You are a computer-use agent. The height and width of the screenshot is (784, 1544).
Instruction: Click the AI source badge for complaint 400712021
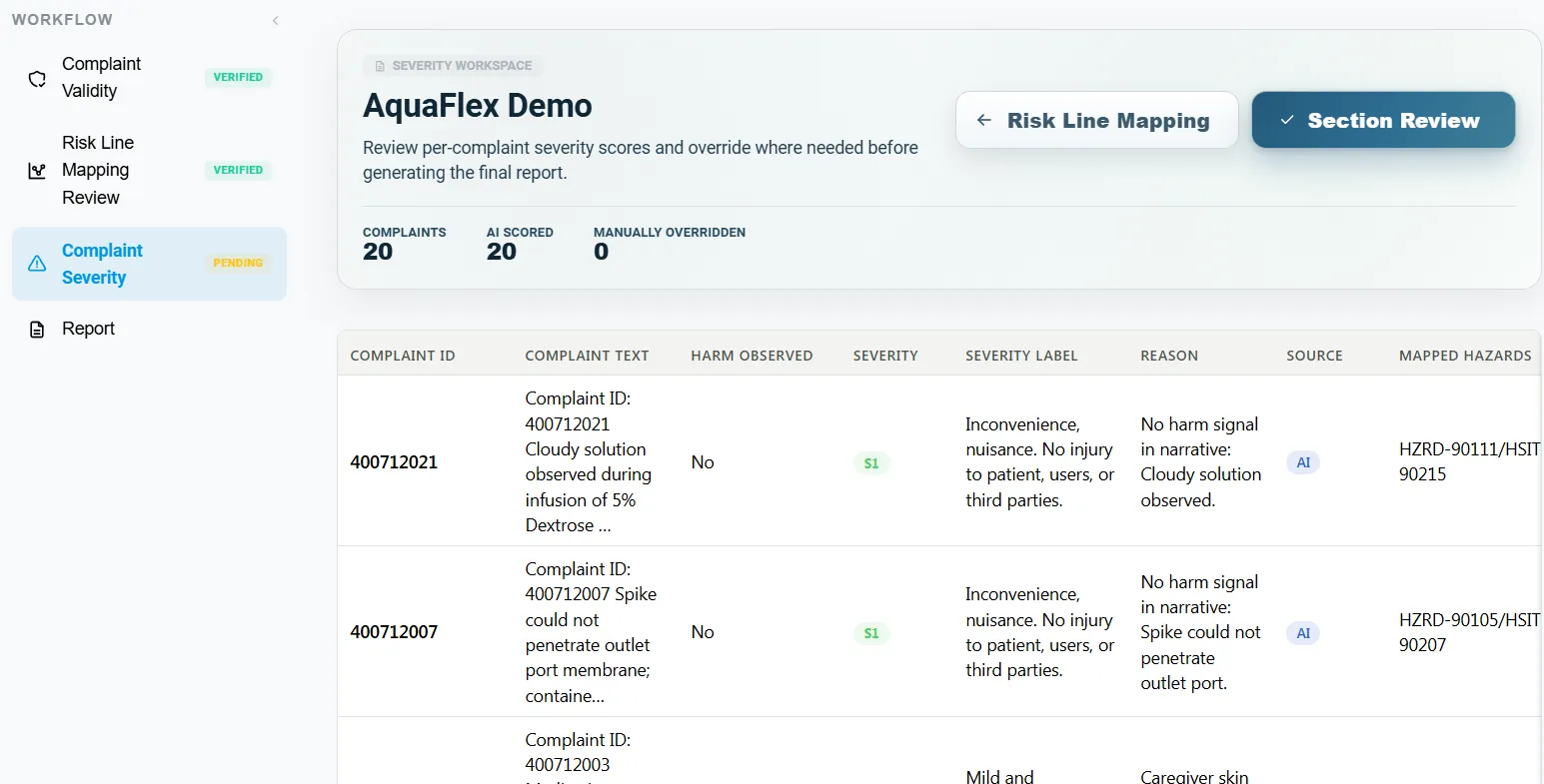(1303, 462)
